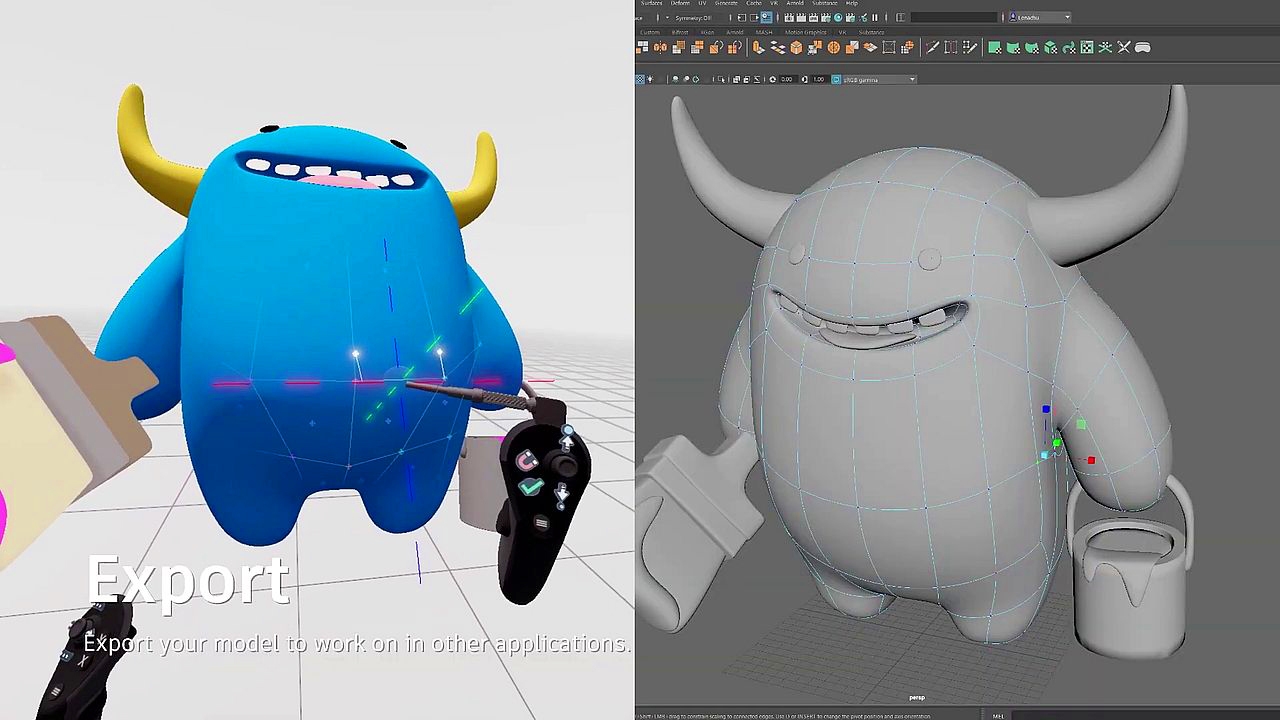Toggle the highlighted render view button in status line
1280x720 pixels.
coord(766,17)
